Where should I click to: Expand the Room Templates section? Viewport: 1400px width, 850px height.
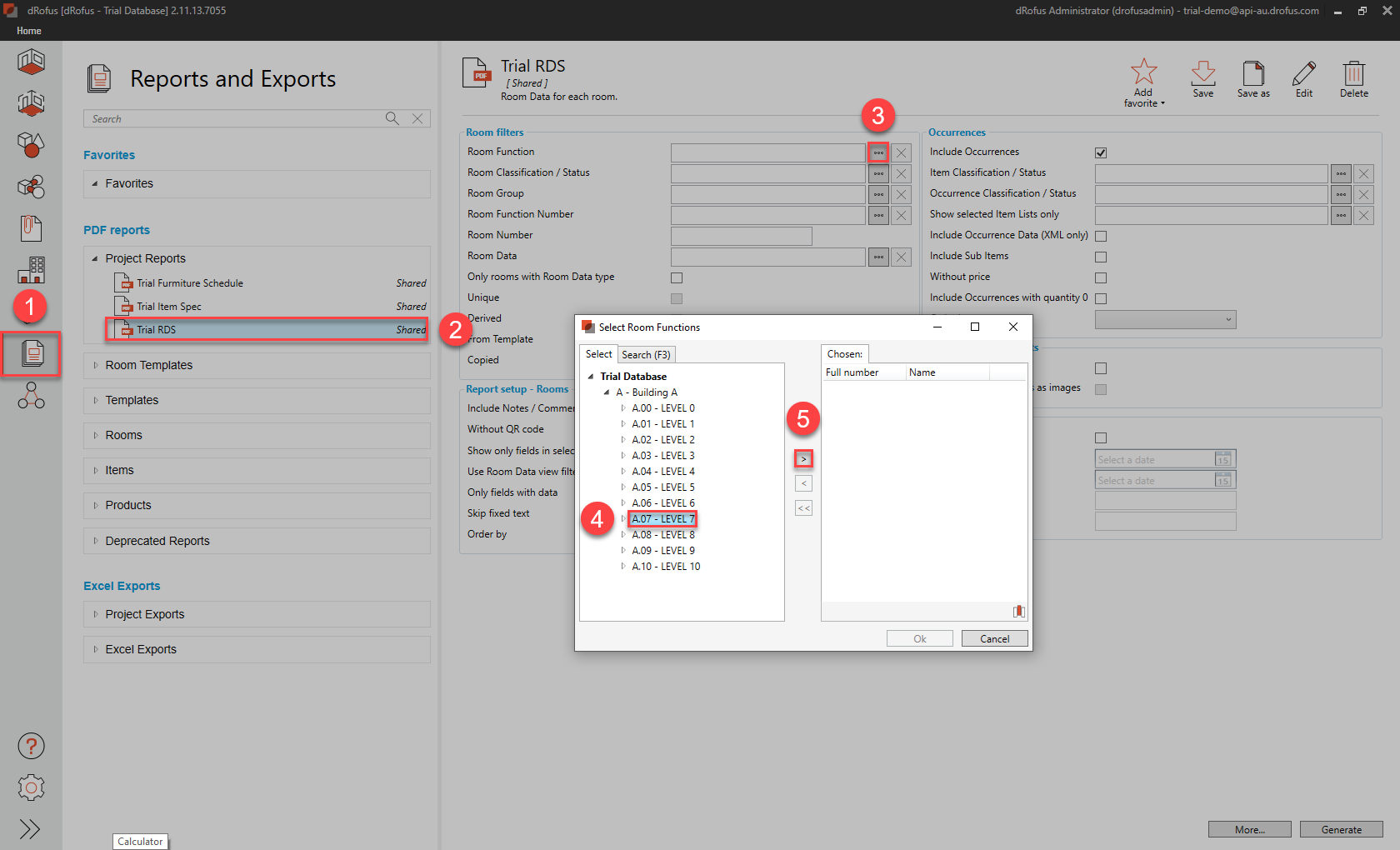pyautogui.click(x=95, y=365)
